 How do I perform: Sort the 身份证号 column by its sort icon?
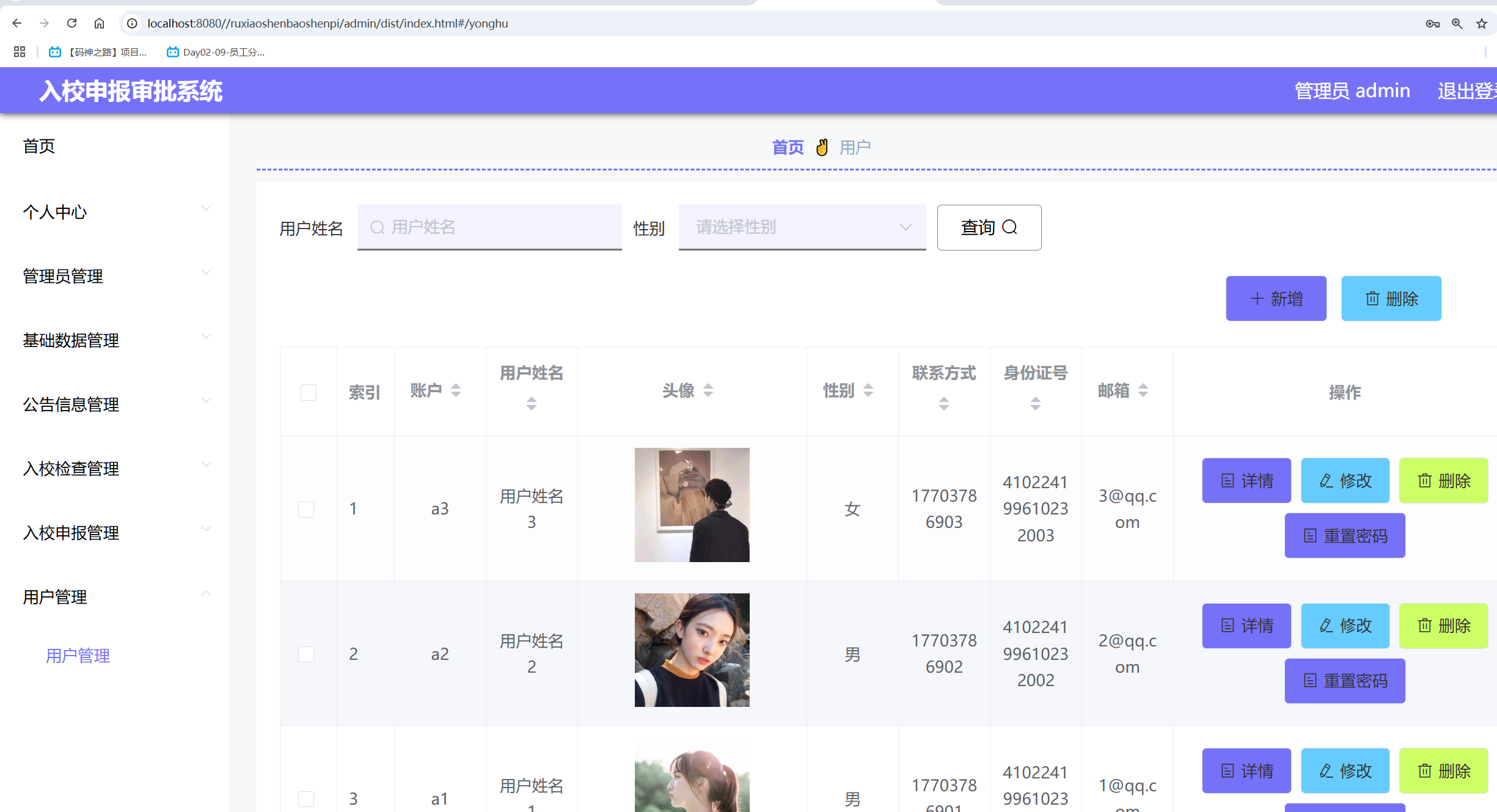[x=1035, y=403]
